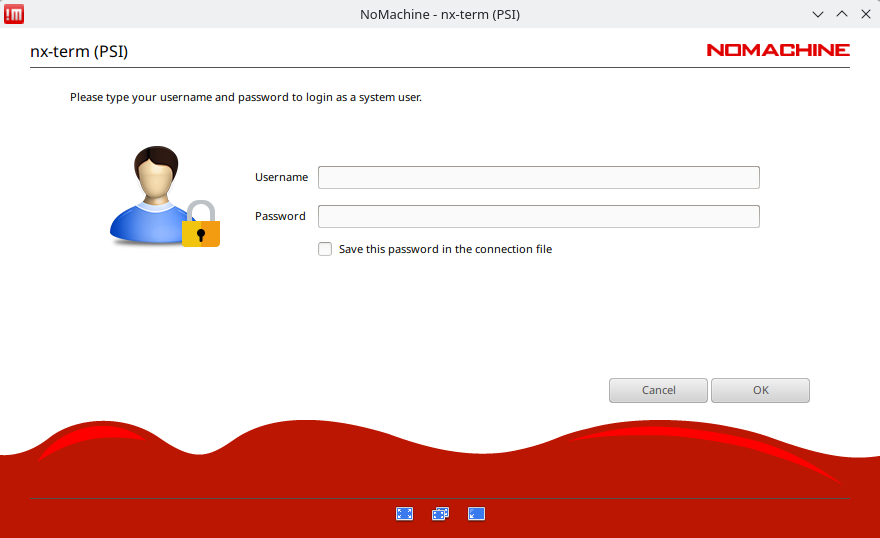Click the window title 'NoMachine - nx-term (PSI)'
The height and width of the screenshot is (538, 880).
coord(440,15)
